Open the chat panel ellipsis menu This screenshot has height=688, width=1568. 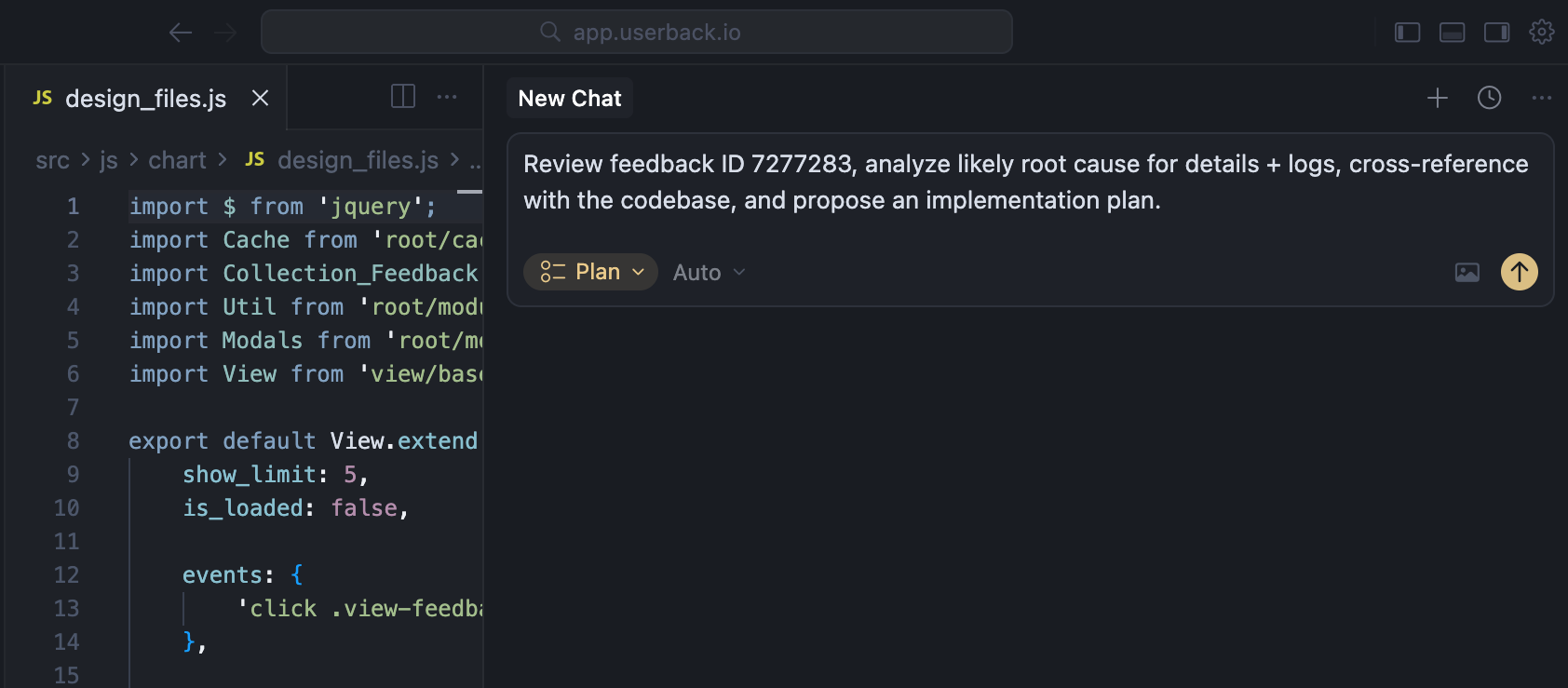tap(1543, 97)
